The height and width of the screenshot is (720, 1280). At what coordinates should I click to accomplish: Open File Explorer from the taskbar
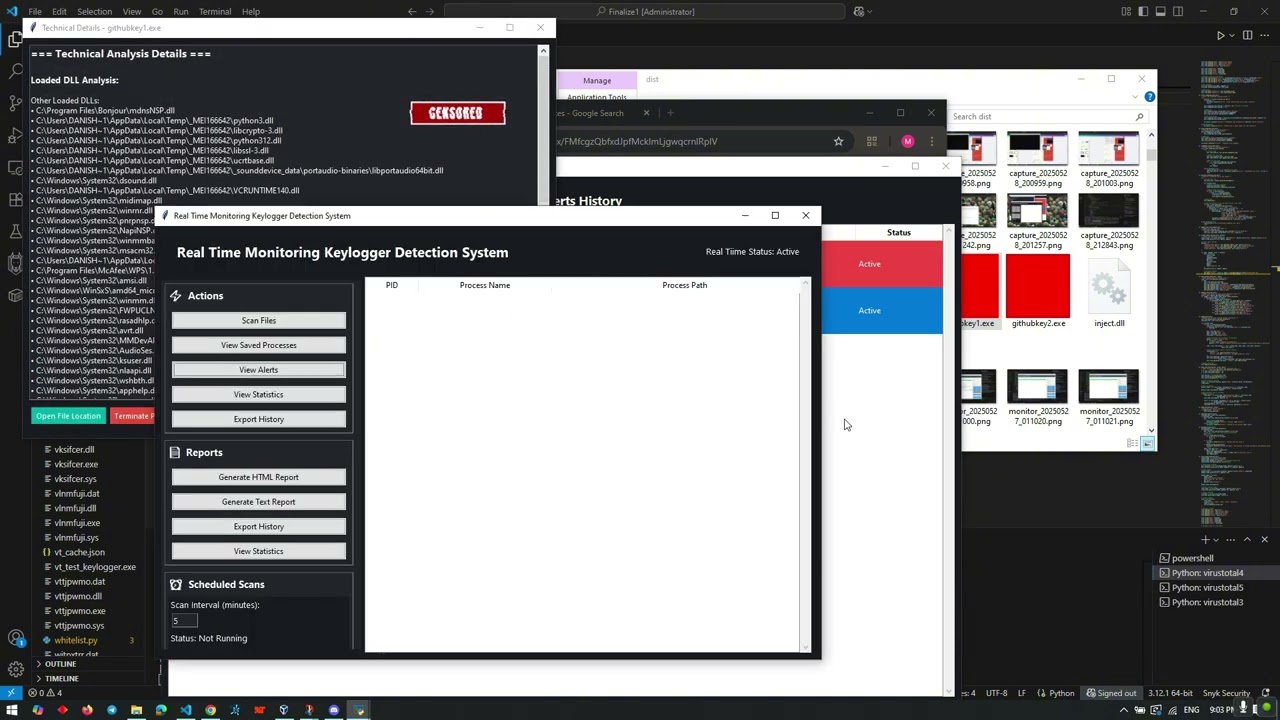pos(136,710)
